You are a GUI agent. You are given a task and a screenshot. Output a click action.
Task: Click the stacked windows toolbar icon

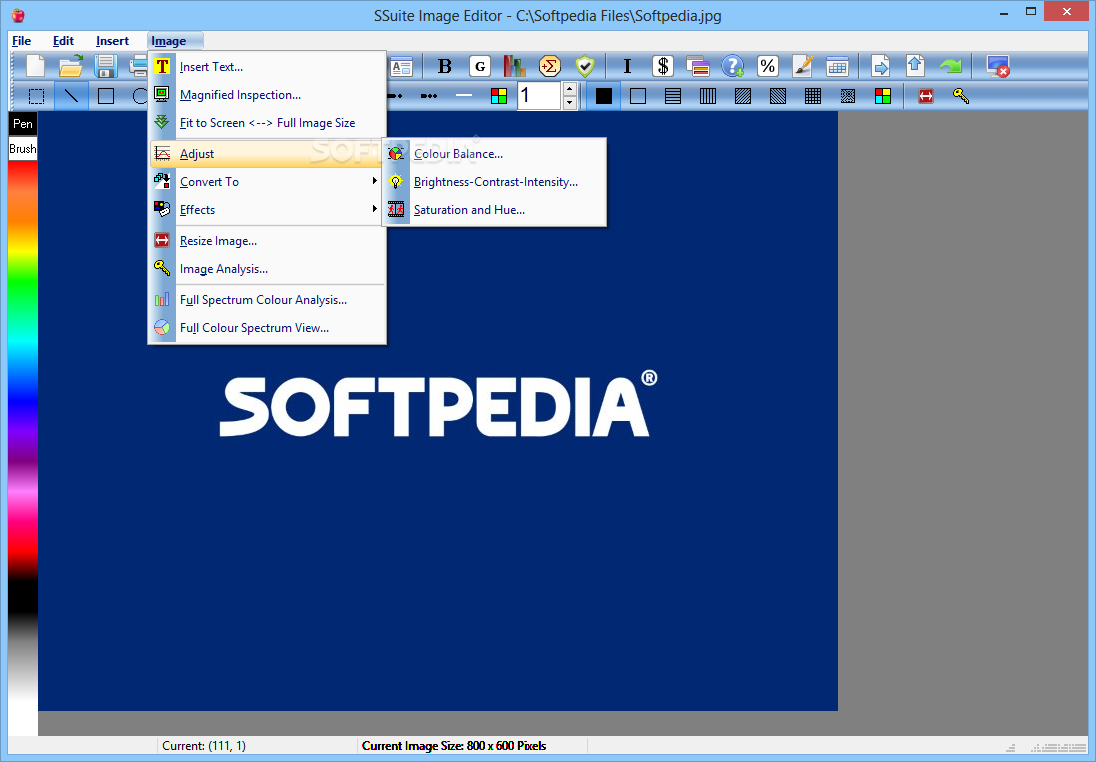tap(698, 66)
